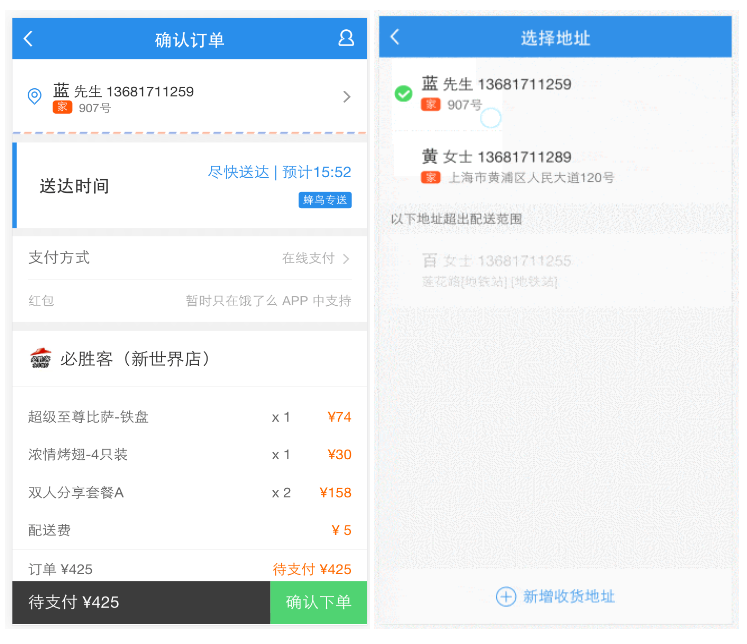Image resolution: width=747 pixels, height=644 pixels.
Task: Select the 超级至尊比萨-铁盘 item
Action: click(x=88, y=417)
